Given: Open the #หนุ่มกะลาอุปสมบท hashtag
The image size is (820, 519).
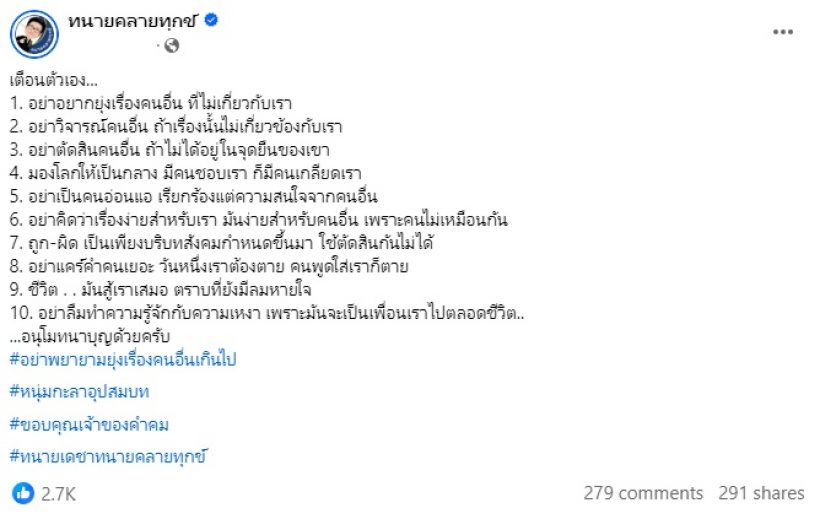Looking at the screenshot, I should pyautogui.click(x=89, y=392).
